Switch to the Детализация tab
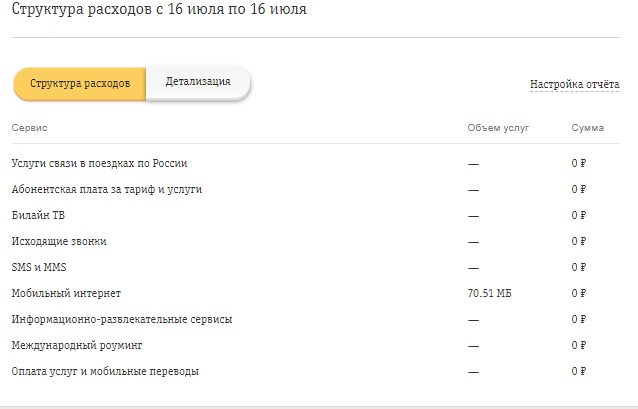 coord(198,83)
